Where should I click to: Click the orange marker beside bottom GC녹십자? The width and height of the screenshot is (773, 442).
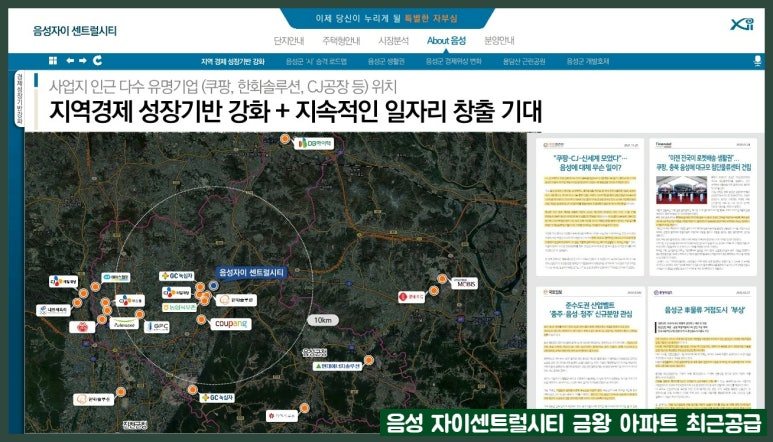[192, 390]
